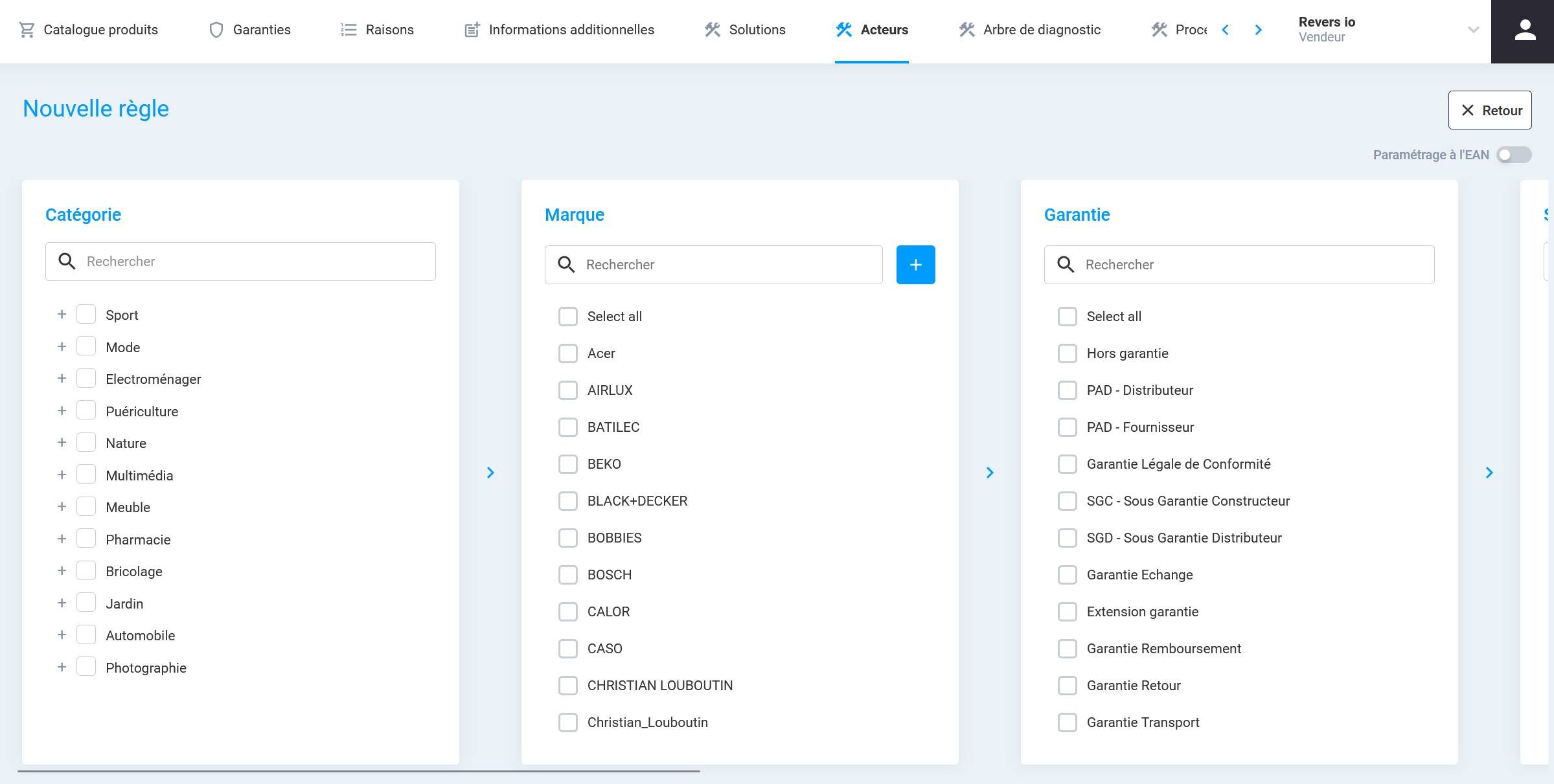Expand the Electroménager category tree node

[x=62, y=379]
